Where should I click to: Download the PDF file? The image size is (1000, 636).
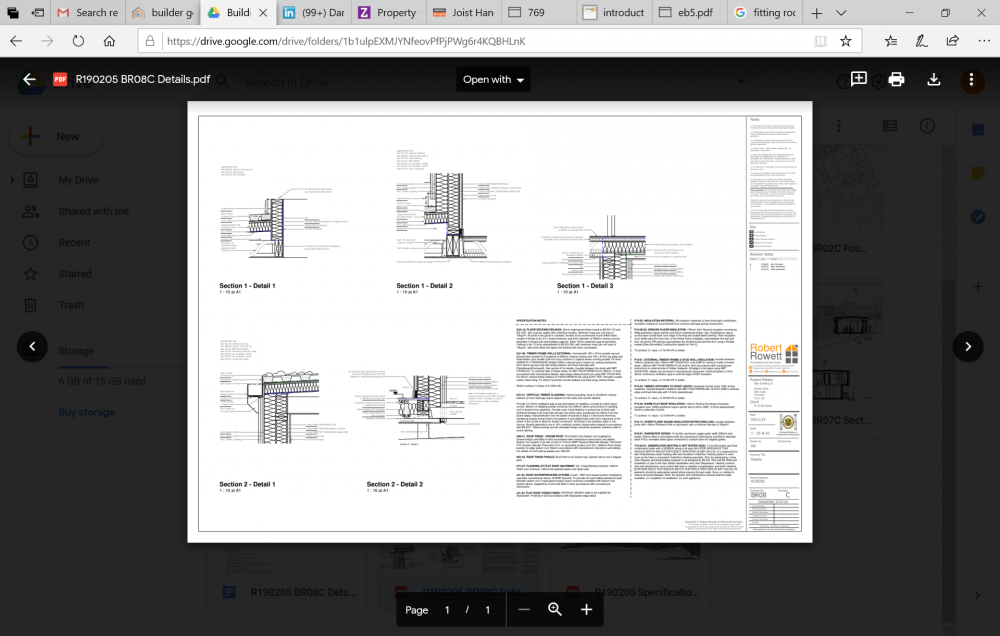(934, 79)
